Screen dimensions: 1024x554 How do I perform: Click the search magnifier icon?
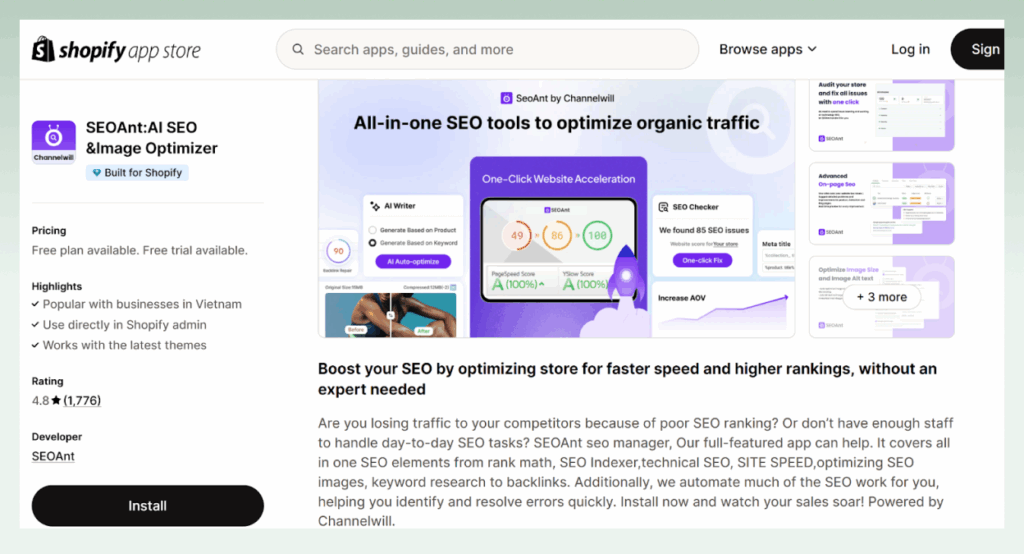(298, 49)
